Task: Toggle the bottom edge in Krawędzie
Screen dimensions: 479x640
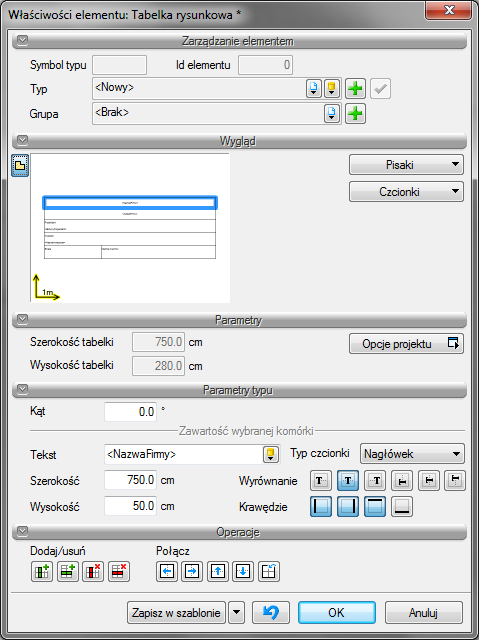Action: [x=402, y=507]
